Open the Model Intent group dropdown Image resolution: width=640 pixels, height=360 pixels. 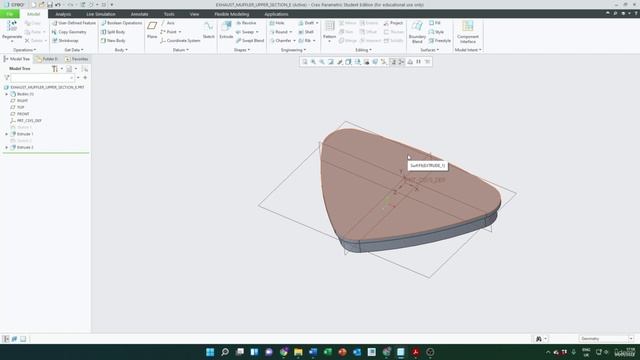click(468, 50)
